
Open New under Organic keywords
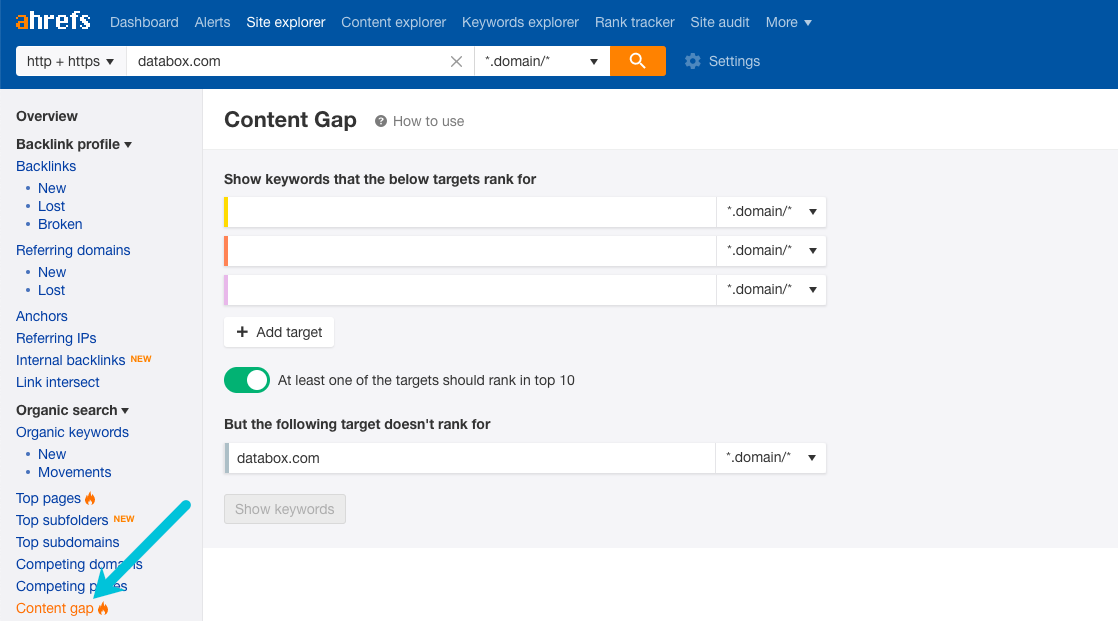coord(52,454)
